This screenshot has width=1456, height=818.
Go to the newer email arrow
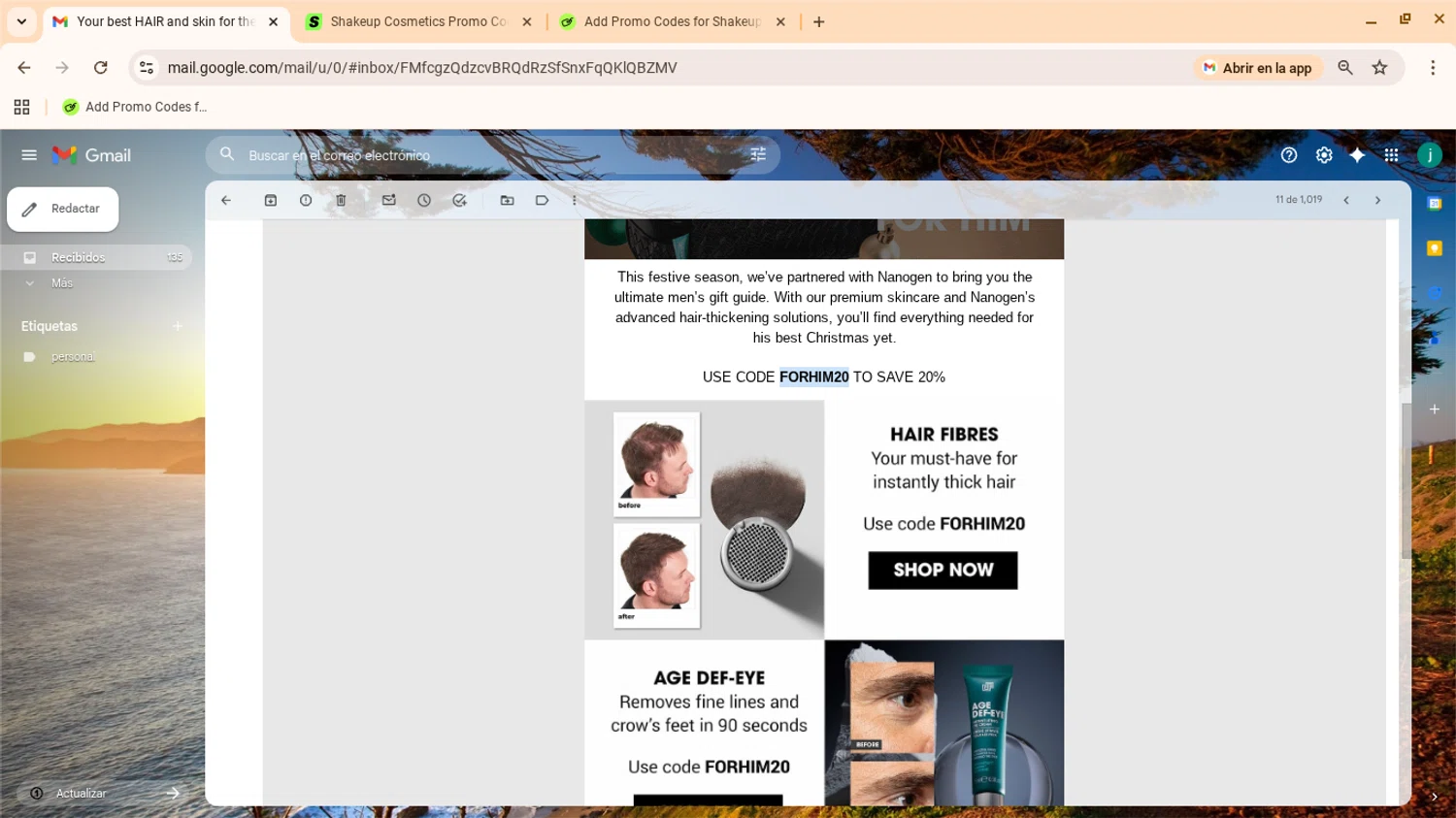point(1346,200)
